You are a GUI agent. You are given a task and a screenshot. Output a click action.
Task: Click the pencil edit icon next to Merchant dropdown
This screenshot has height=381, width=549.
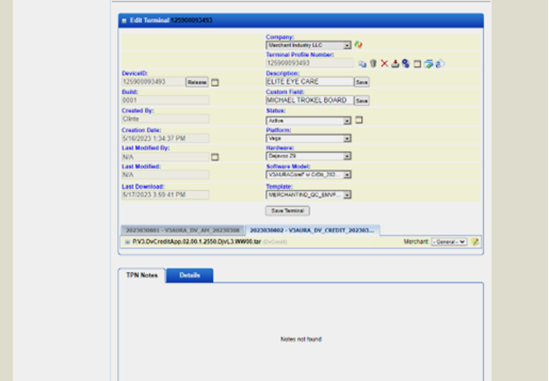(x=475, y=242)
